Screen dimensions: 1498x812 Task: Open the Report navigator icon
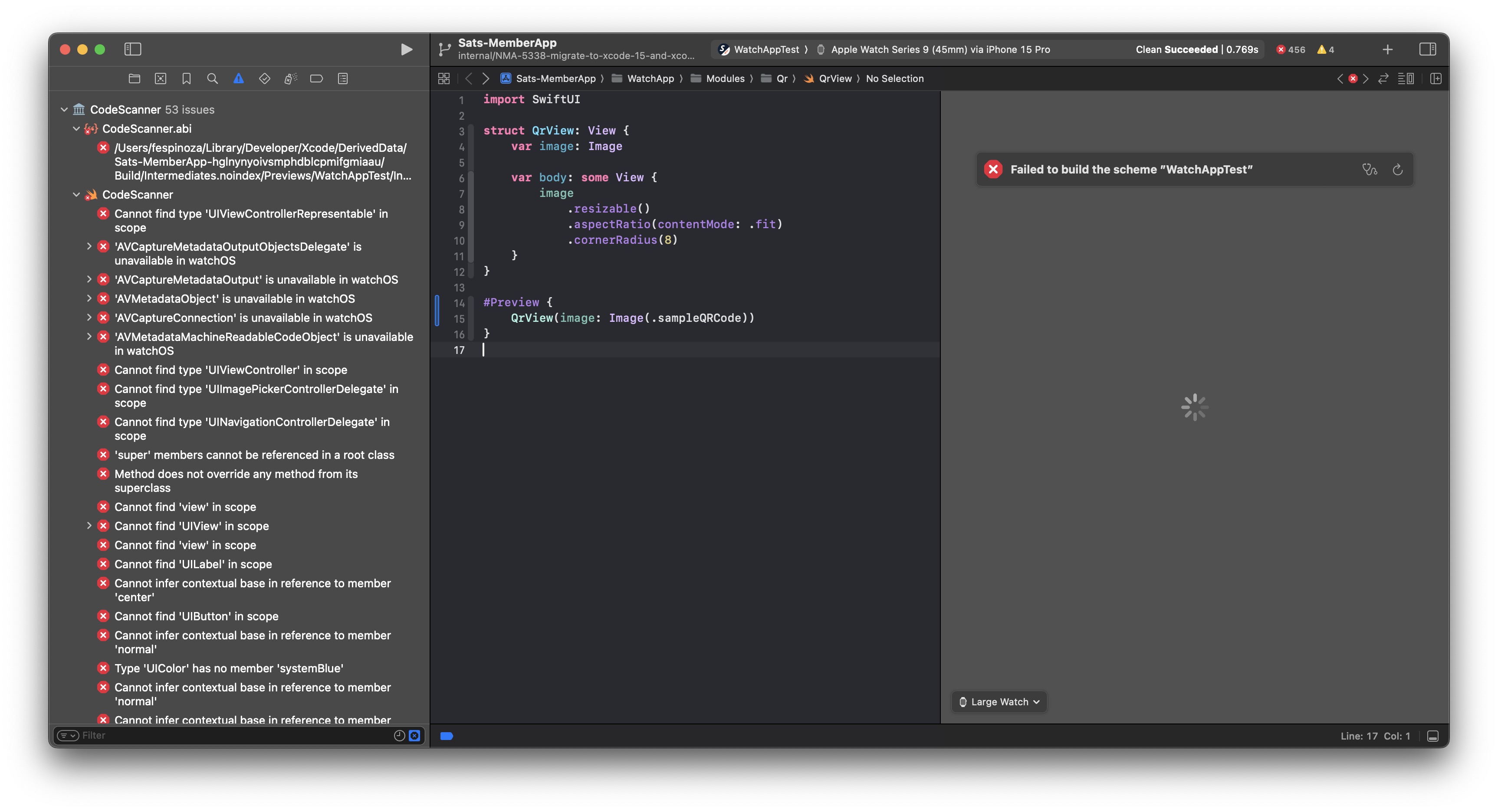point(342,79)
